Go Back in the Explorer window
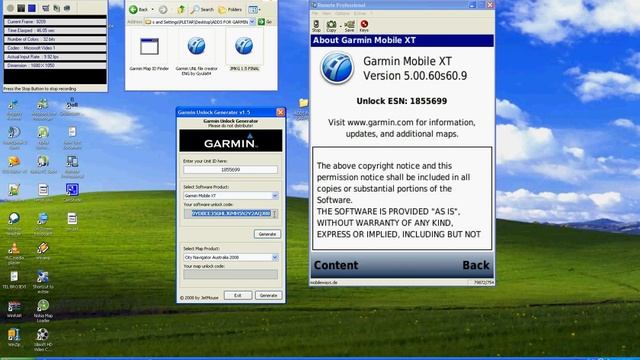640x360 pixels. [x=138, y=9]
